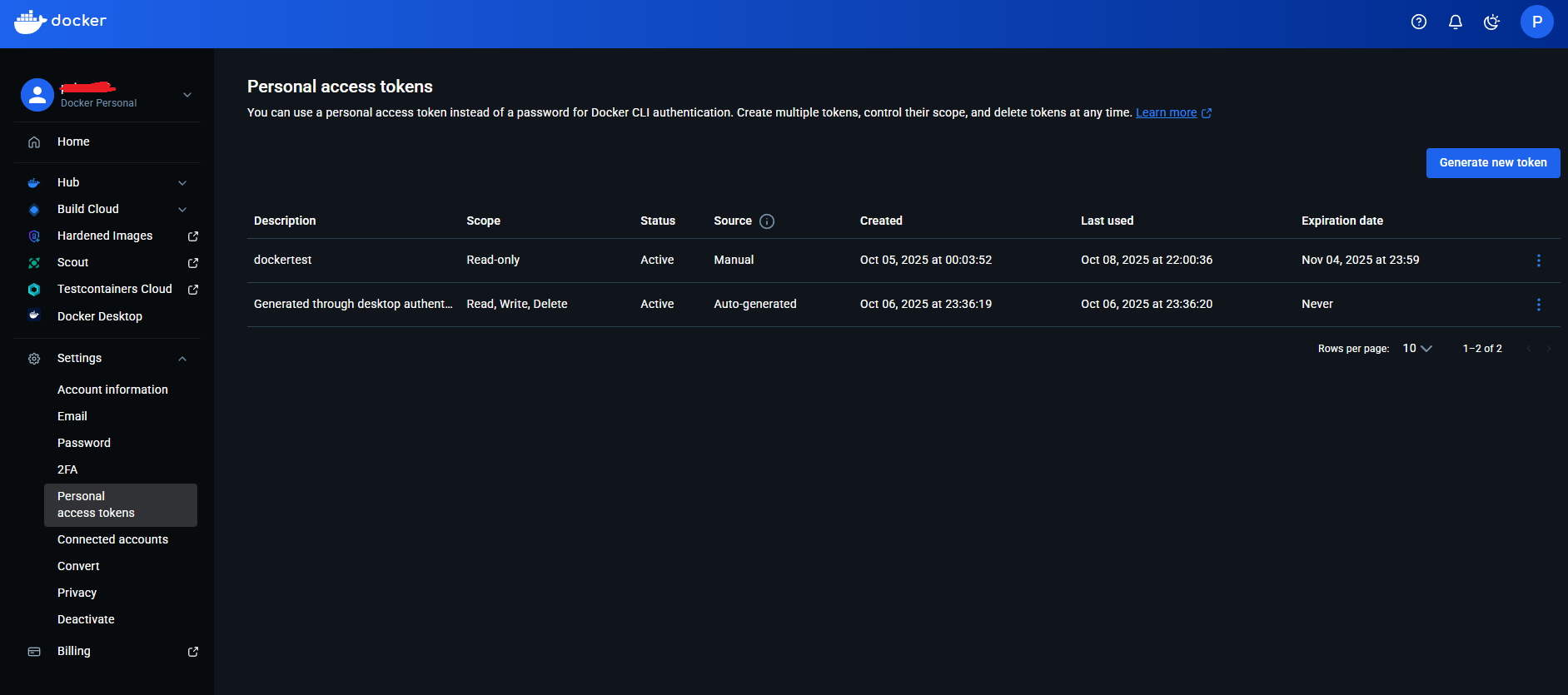Expand the Hub section chevron
The height and width of the screenshot is (695, 1568).
tap(182, 183)
